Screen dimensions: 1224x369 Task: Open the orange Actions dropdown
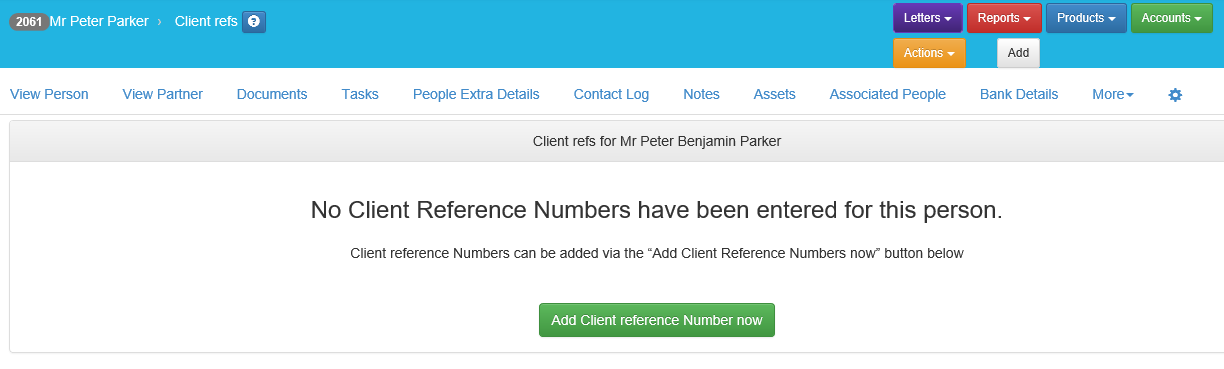tap(929, 53)
